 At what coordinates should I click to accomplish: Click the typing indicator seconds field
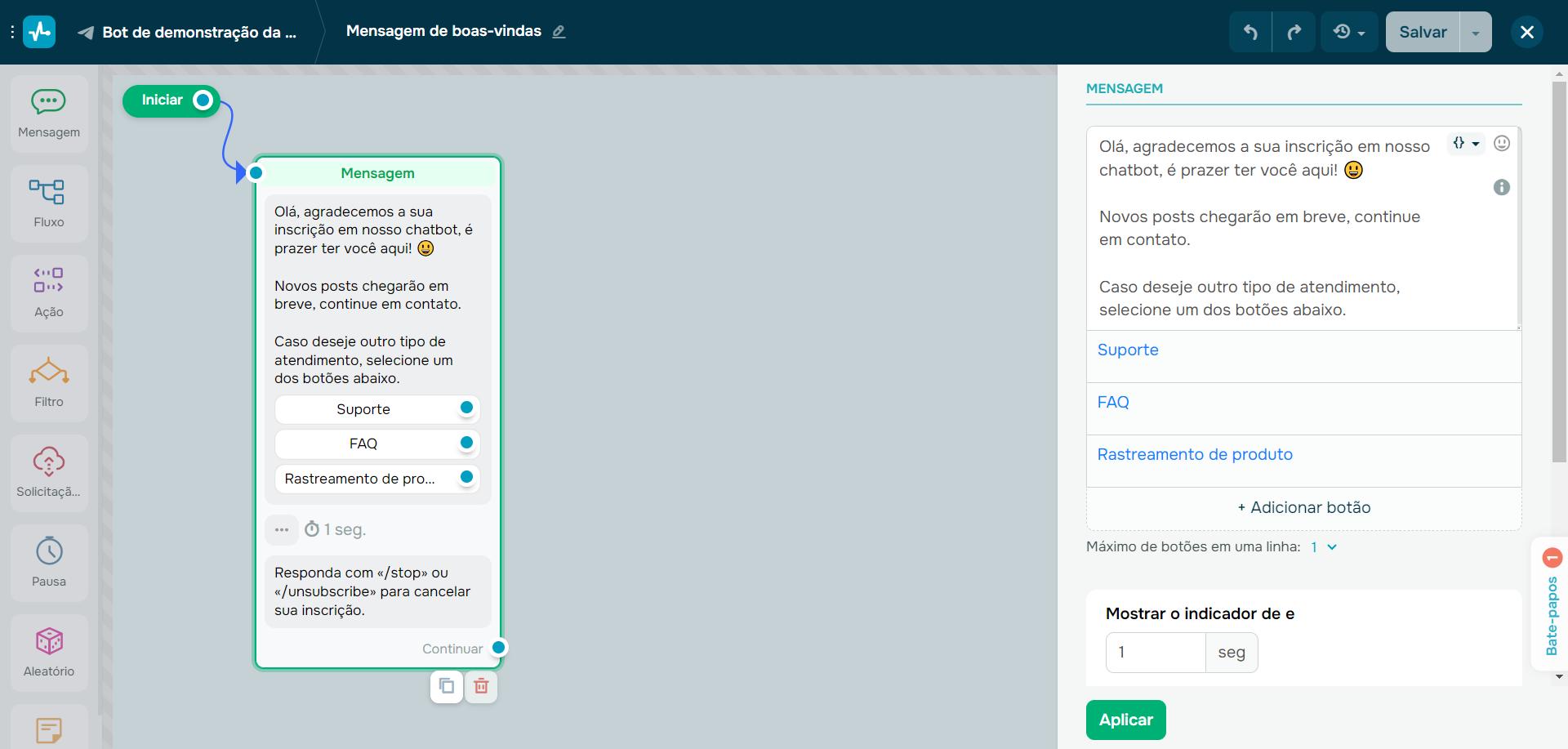pos(1156,653)
